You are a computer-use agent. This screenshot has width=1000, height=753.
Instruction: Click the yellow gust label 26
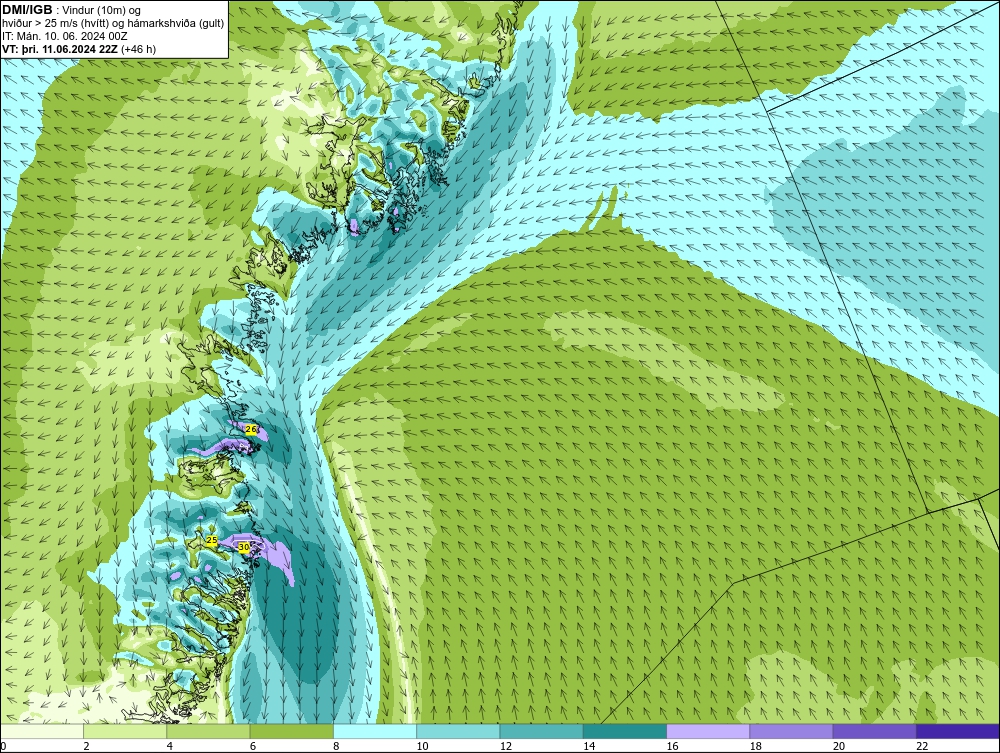251,429
